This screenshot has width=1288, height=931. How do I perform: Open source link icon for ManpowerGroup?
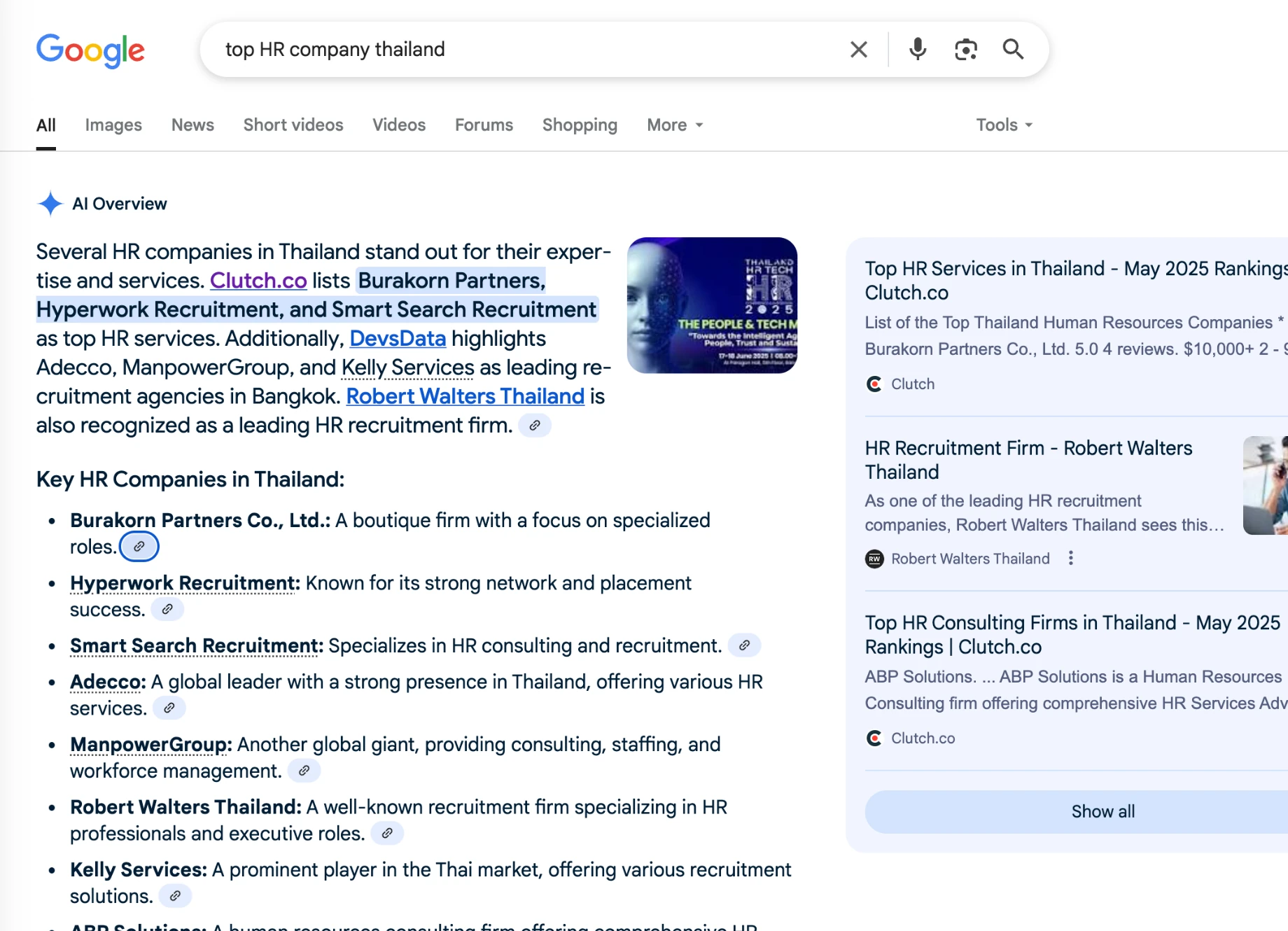coord(304,771)
